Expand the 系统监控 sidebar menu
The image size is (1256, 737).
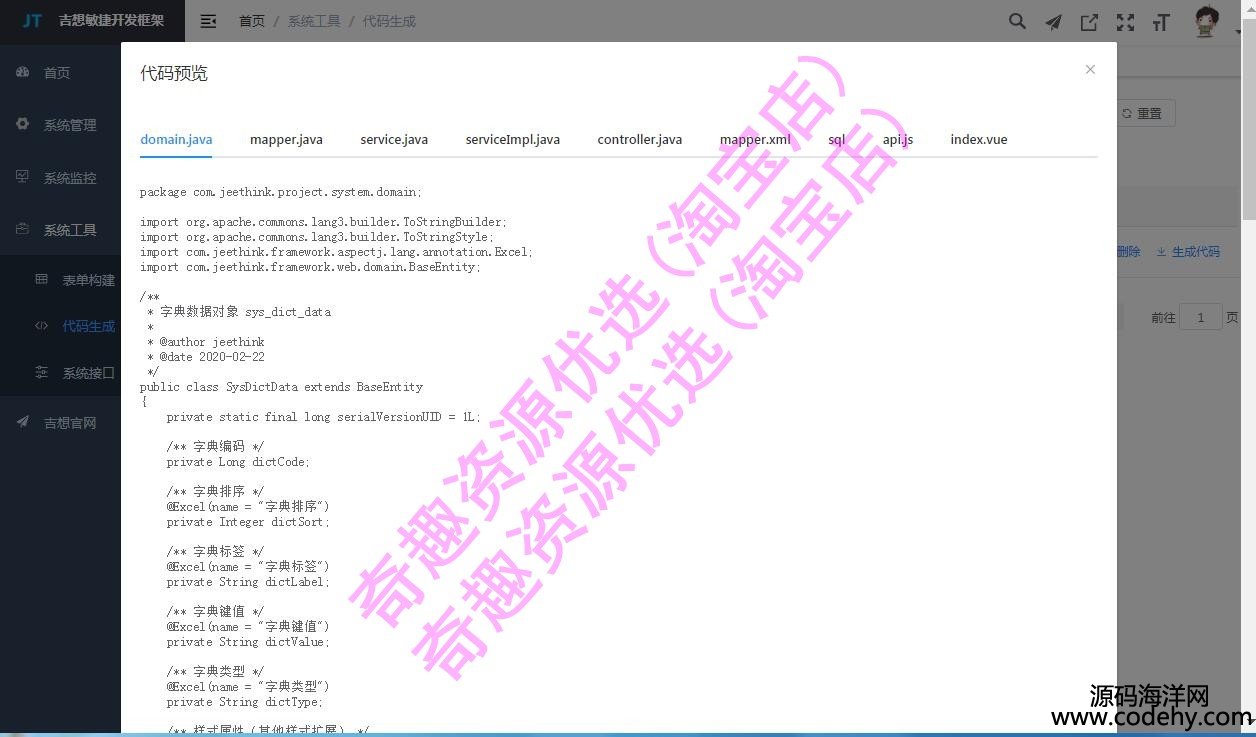69,178
